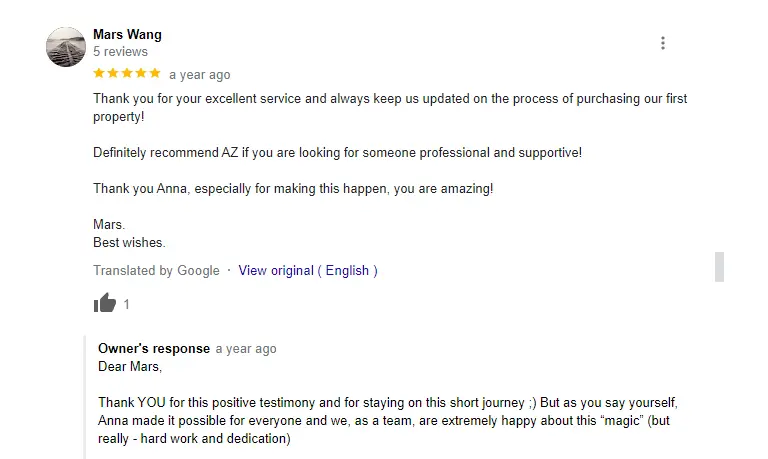
Task: Click the third yellow rating star
Action: [127, 74]
